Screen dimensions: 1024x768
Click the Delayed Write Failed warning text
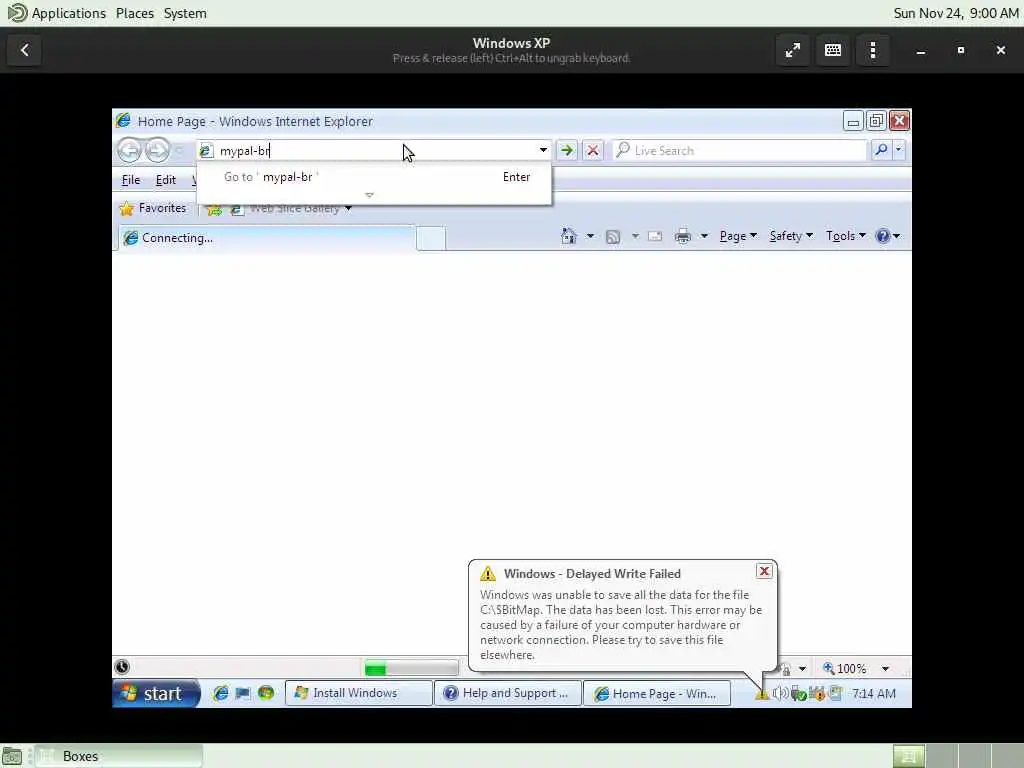[620, 625]
